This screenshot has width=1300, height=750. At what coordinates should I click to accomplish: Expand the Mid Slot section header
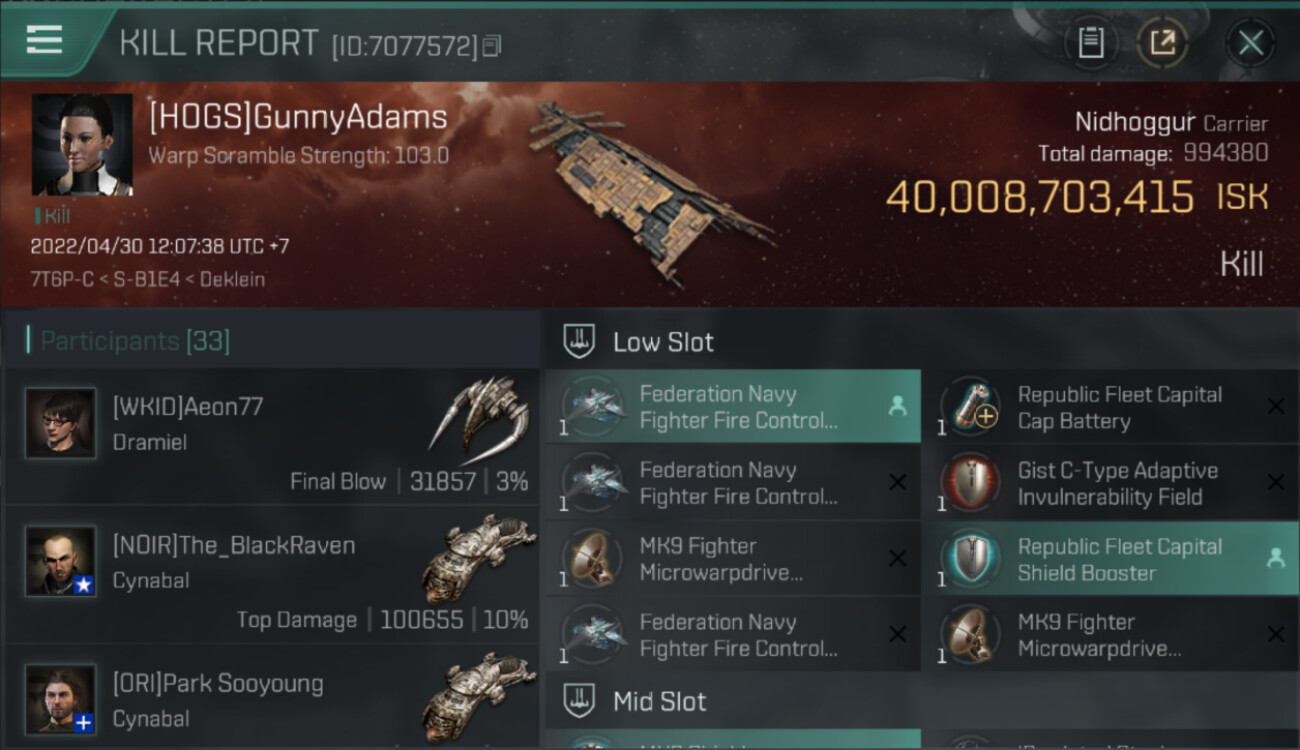pos(659,701)
